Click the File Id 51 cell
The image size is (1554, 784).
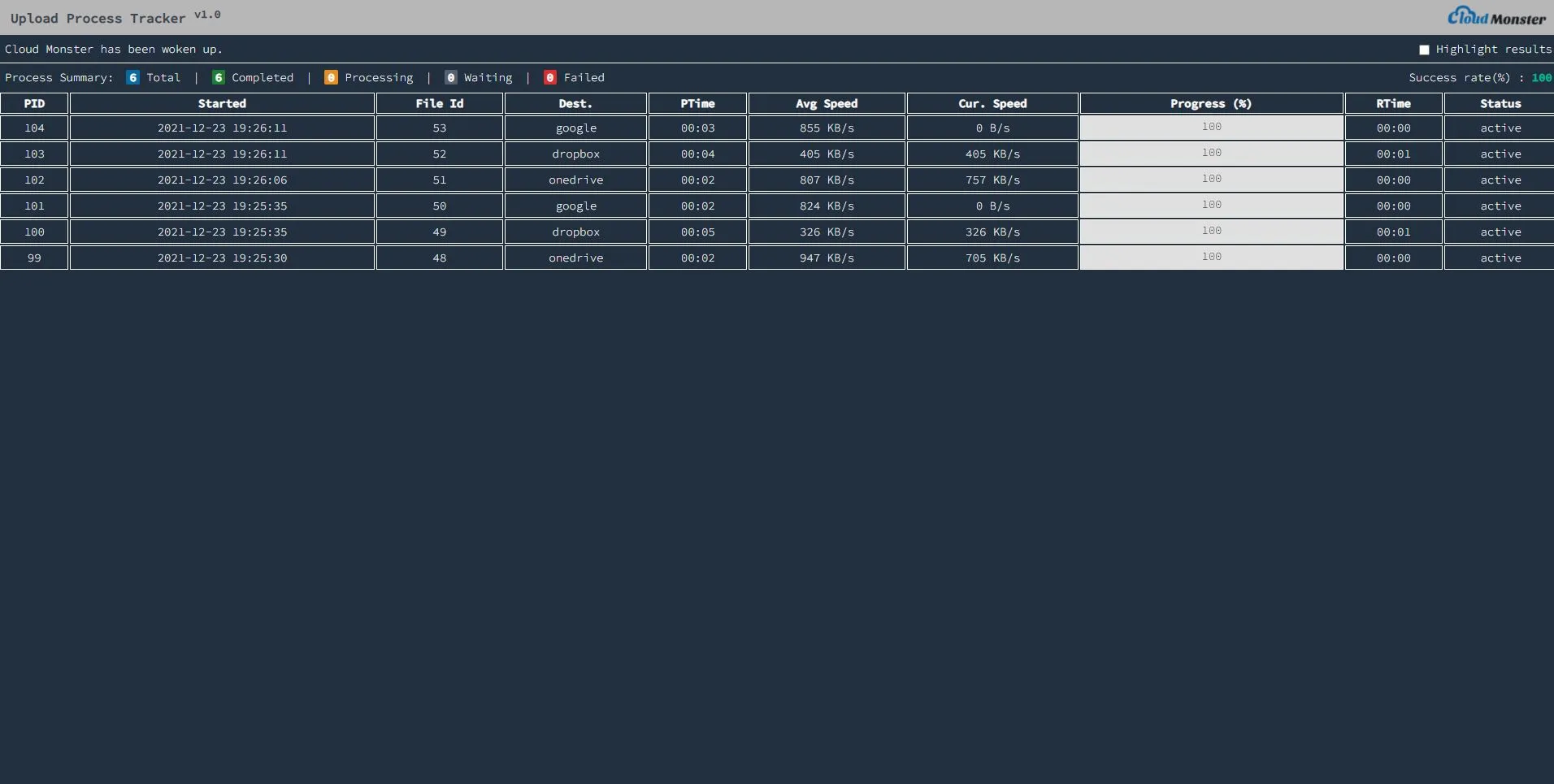coord(440,180)
